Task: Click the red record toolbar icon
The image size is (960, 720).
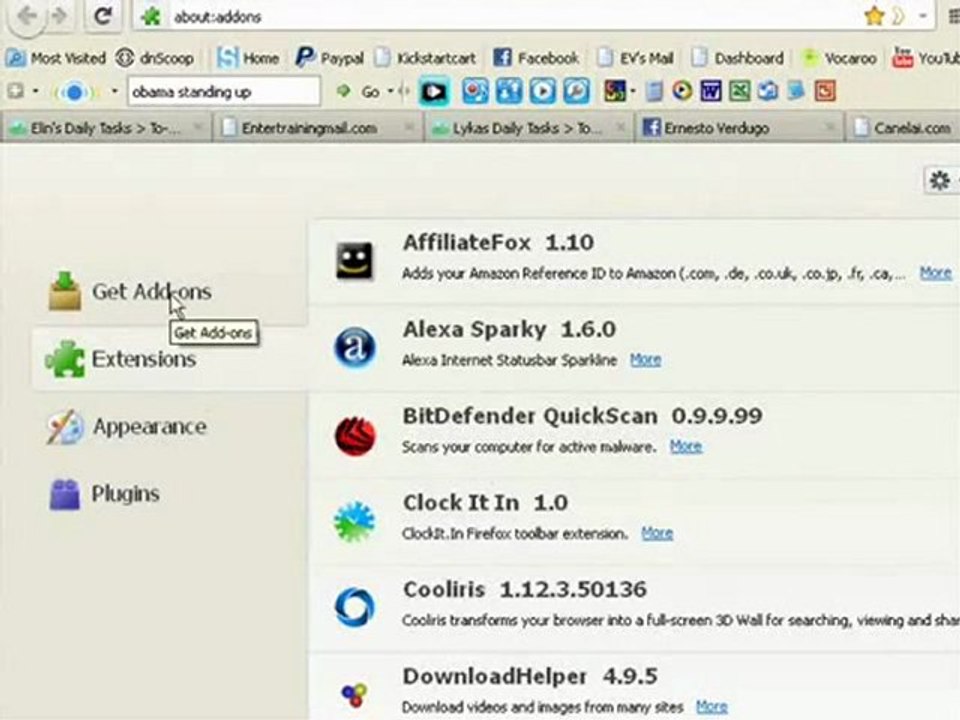Action: pyautogui.click(x=475, y=92)
